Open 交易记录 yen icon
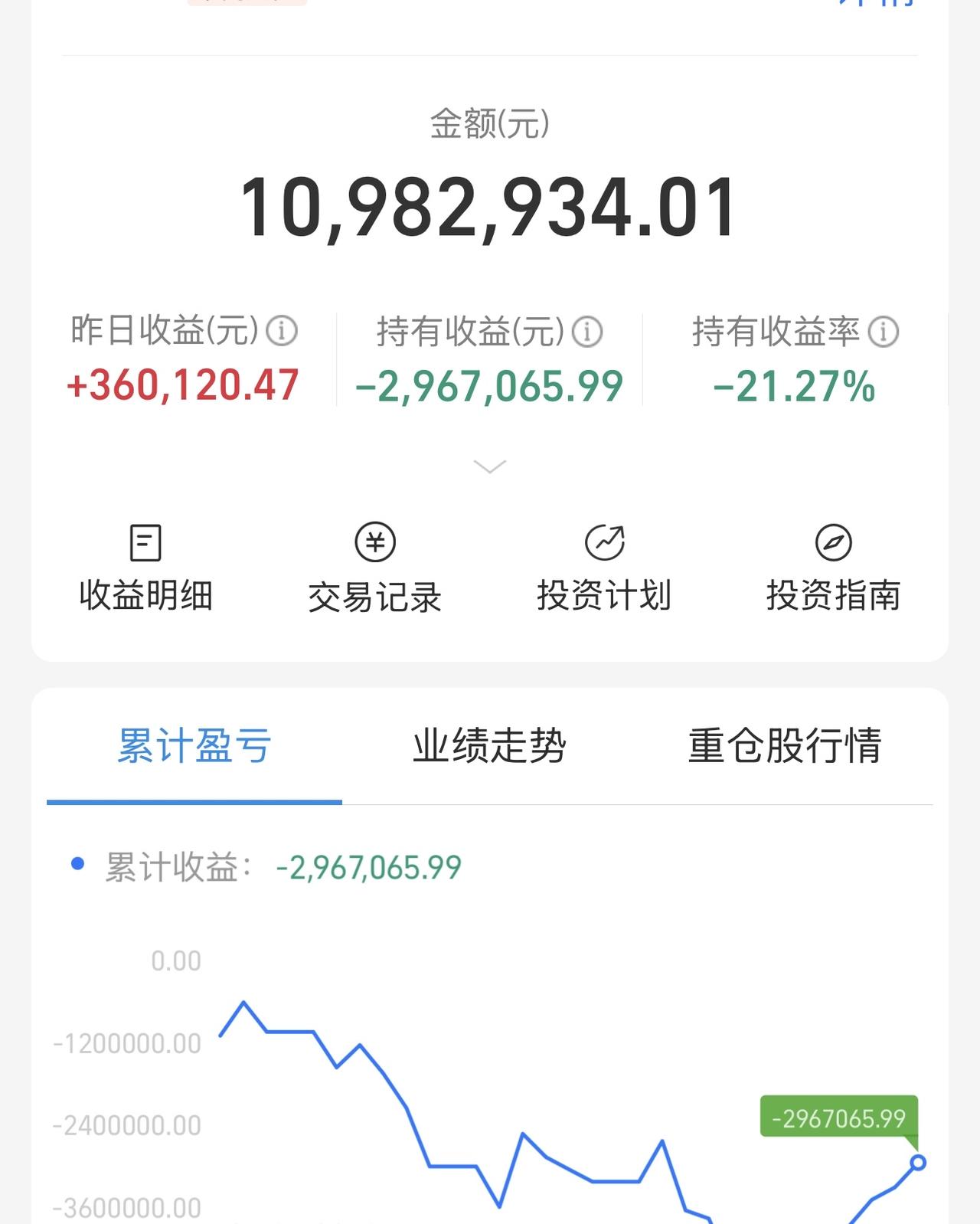 tap(375, 542)
